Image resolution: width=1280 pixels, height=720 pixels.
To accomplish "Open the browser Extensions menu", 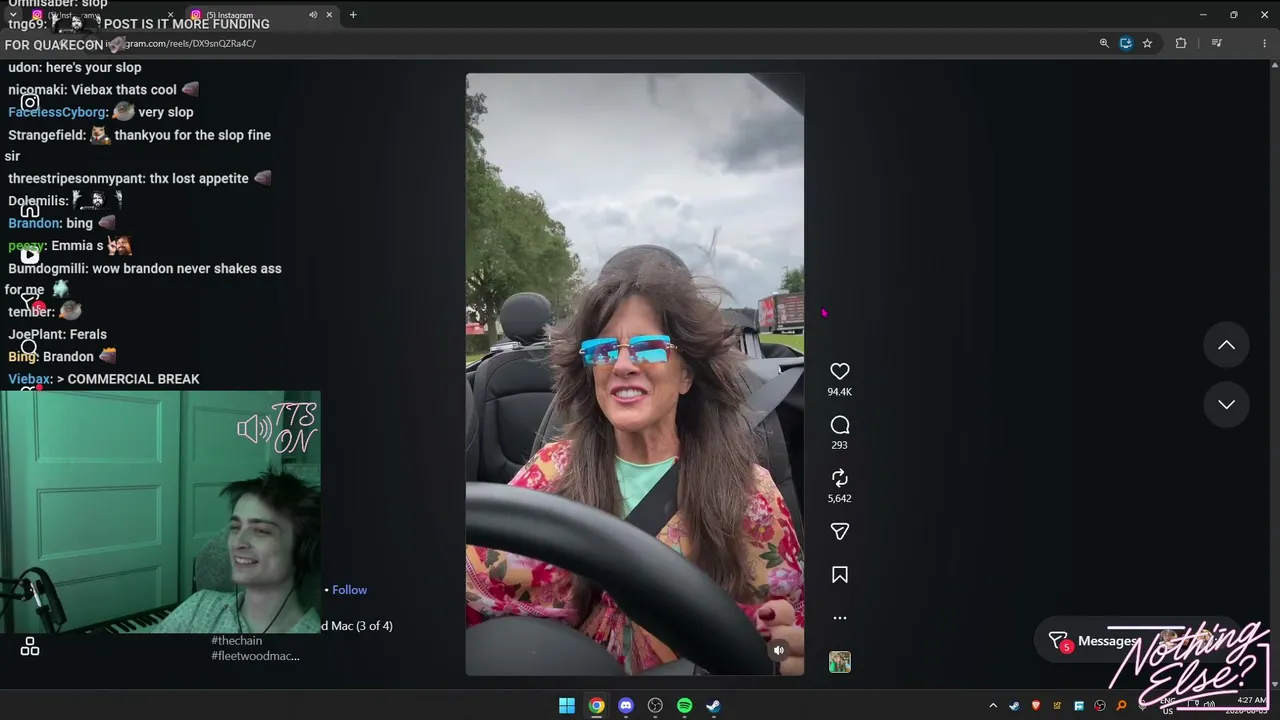I will point(1181,43).
